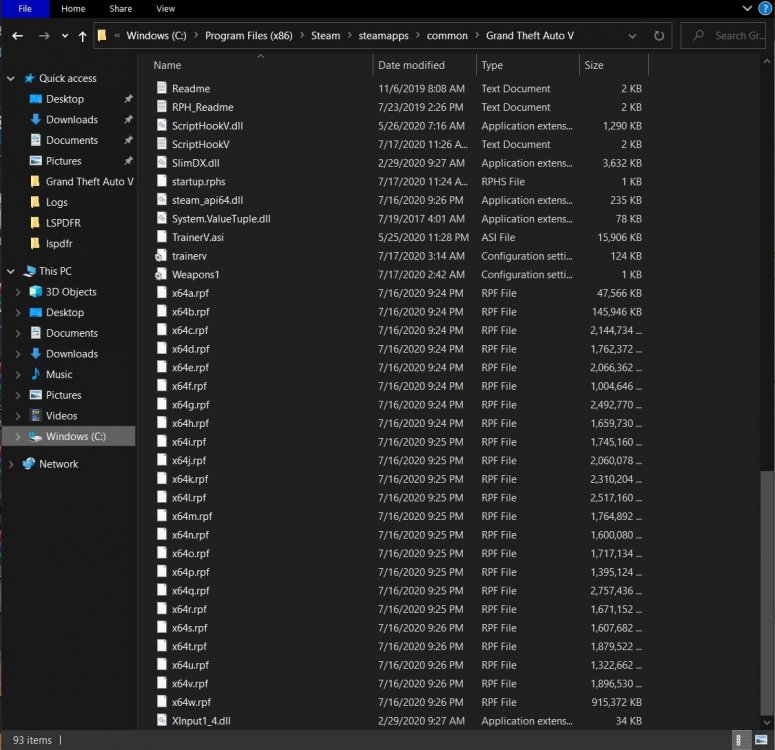Expand the Network tree node
Screen dimensions: 775x750
coord(11,464)
